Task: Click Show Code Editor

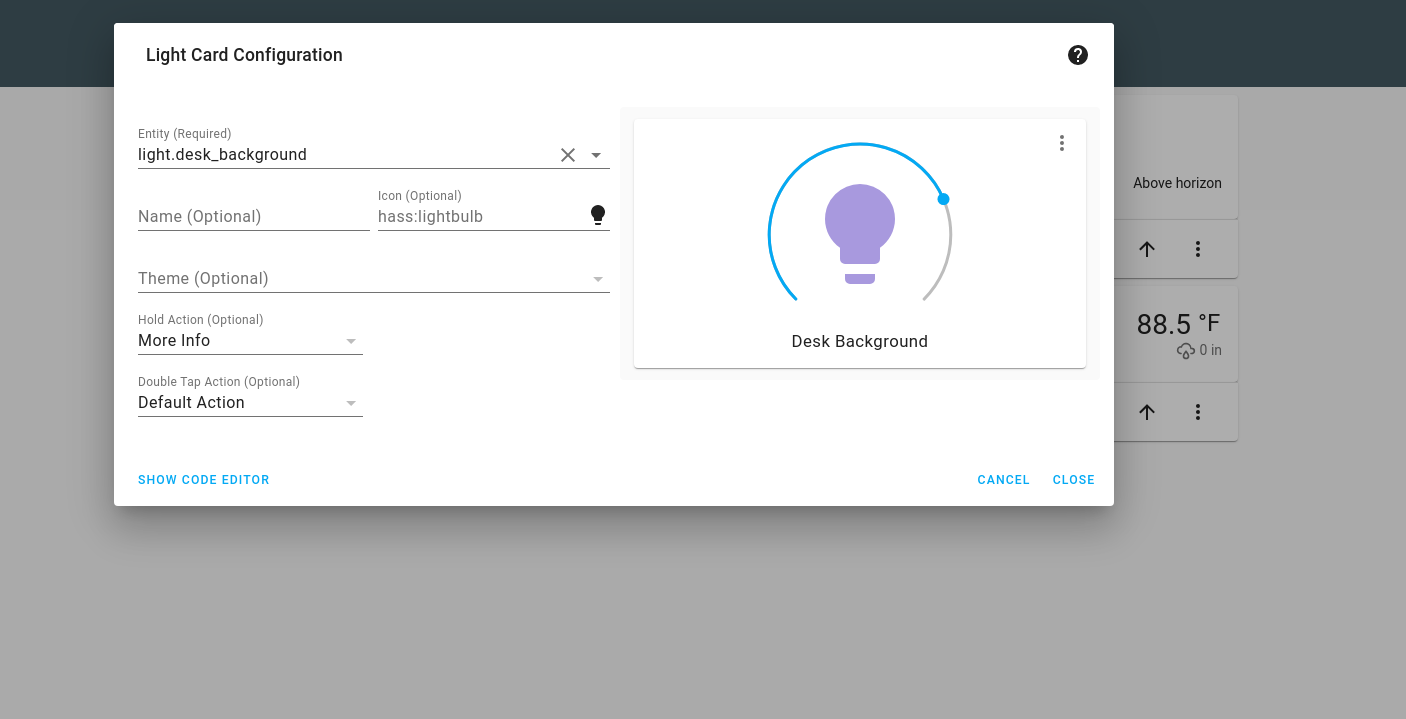Action: click(203, 479)
